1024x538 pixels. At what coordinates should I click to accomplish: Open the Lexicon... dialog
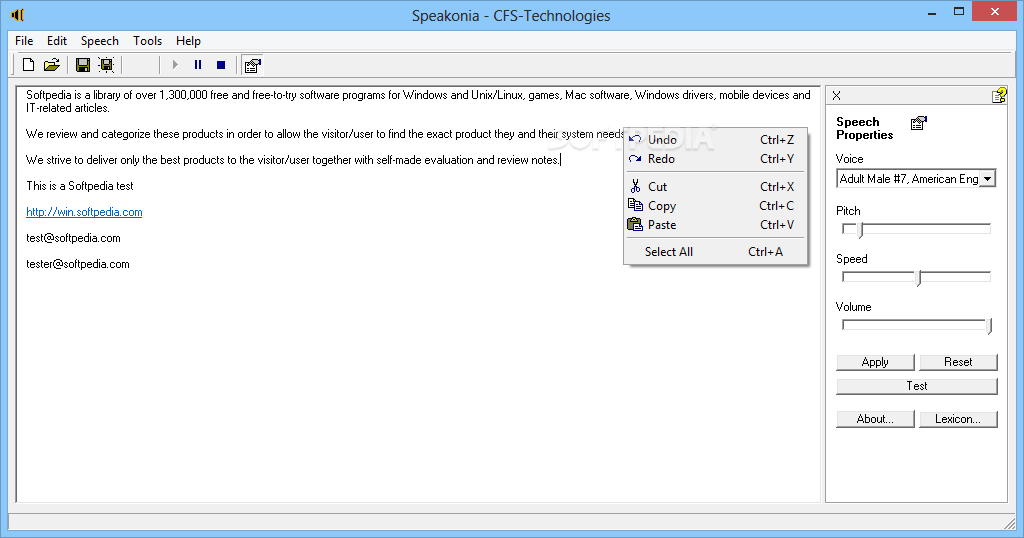[x=958, y=419]
